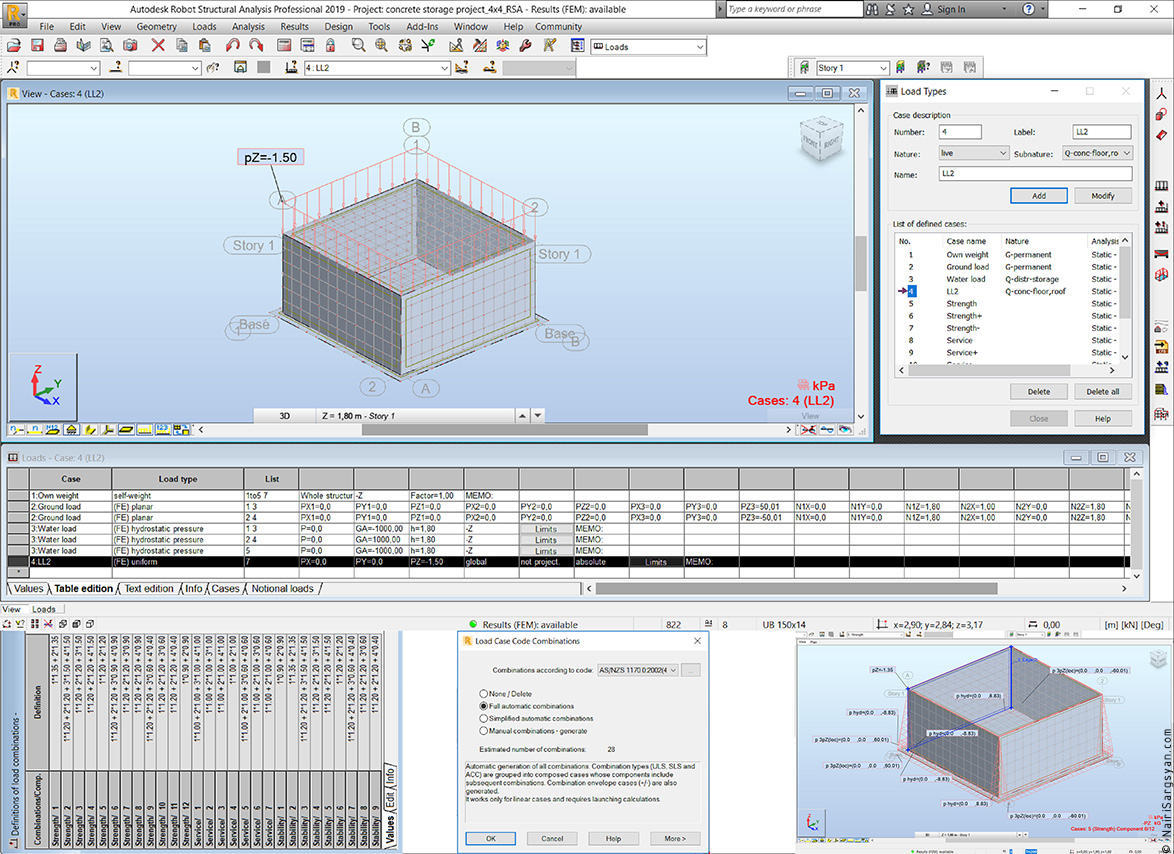Image resolution: width=1174 pixels, height=854 pixels.
Task: Open the wrench preferences icon
Action: (525, 46)
